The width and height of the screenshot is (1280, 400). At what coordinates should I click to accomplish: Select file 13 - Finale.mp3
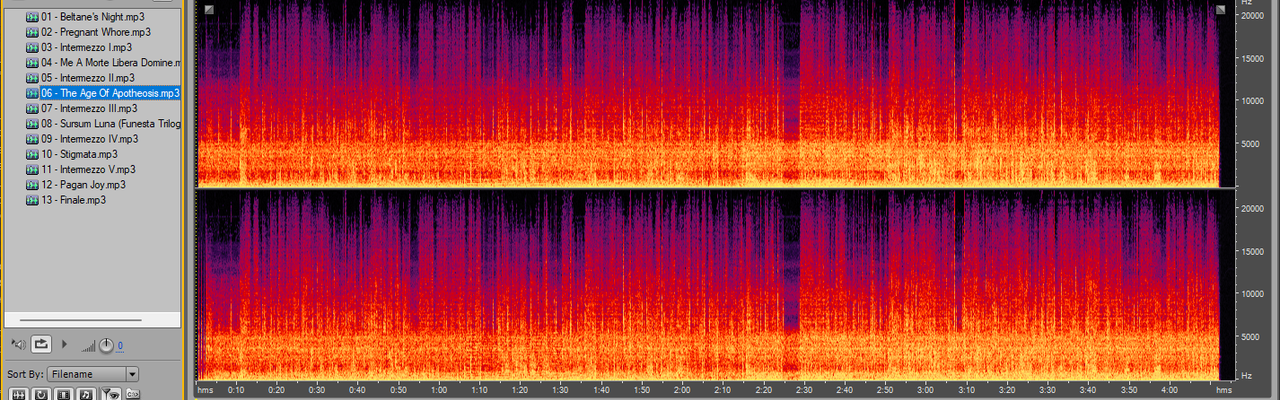[x=73, y=200]
